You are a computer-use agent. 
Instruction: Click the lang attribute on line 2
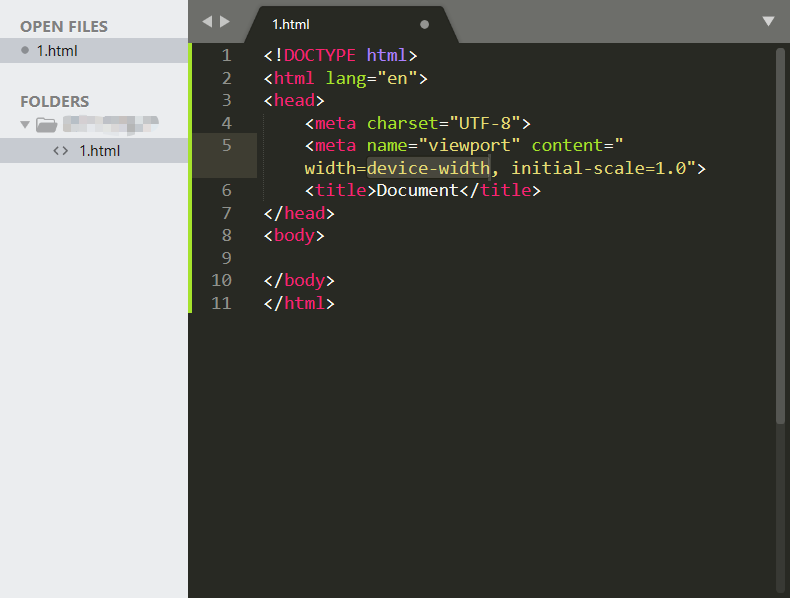(x=346, y=78)
